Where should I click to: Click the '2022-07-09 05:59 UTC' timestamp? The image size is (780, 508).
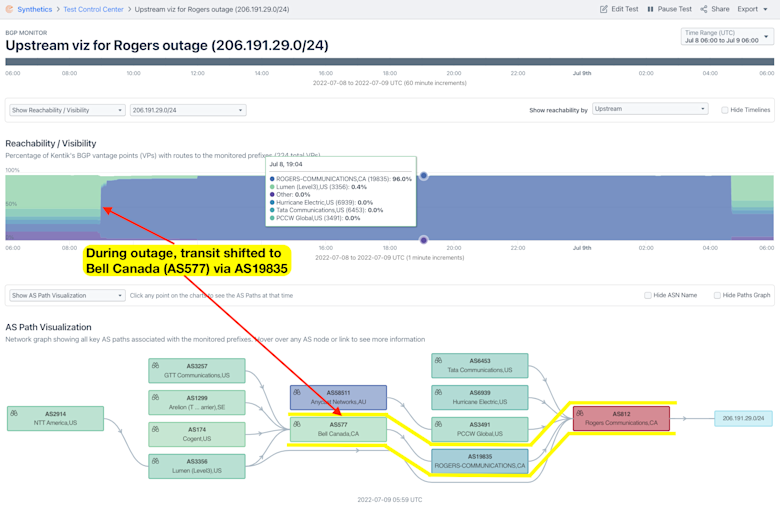pyautogui.click(x=390, y=500)
